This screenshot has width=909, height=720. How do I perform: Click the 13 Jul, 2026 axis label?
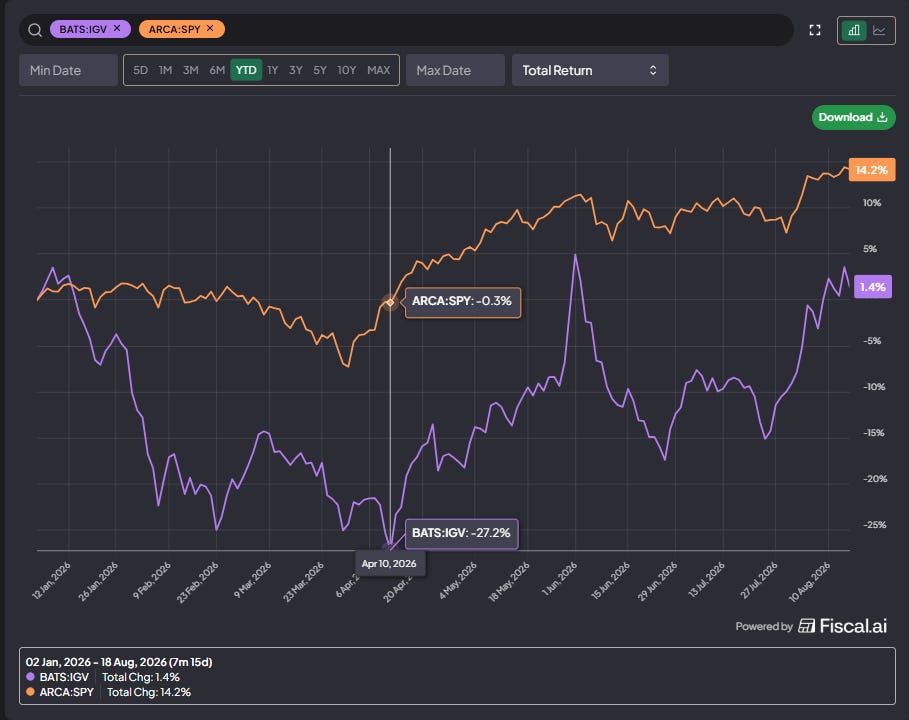[x=707, y=580]
